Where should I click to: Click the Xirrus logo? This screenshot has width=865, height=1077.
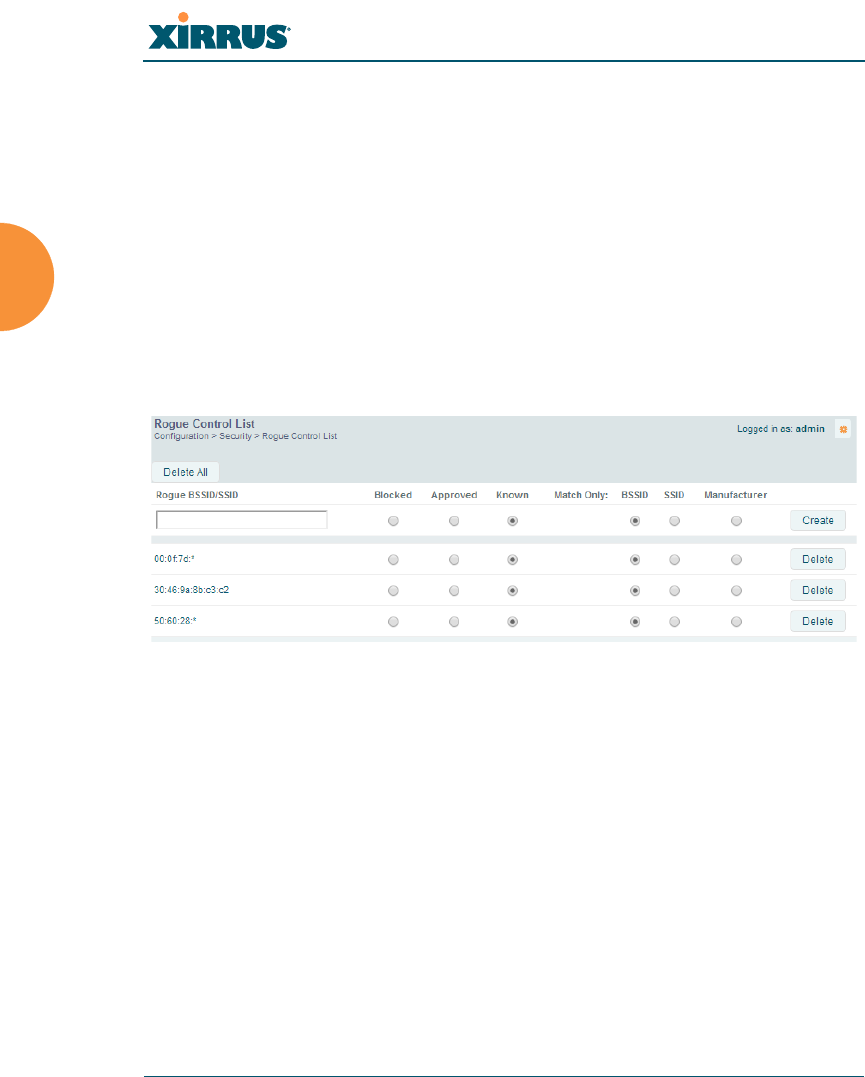tap(219, 32)
